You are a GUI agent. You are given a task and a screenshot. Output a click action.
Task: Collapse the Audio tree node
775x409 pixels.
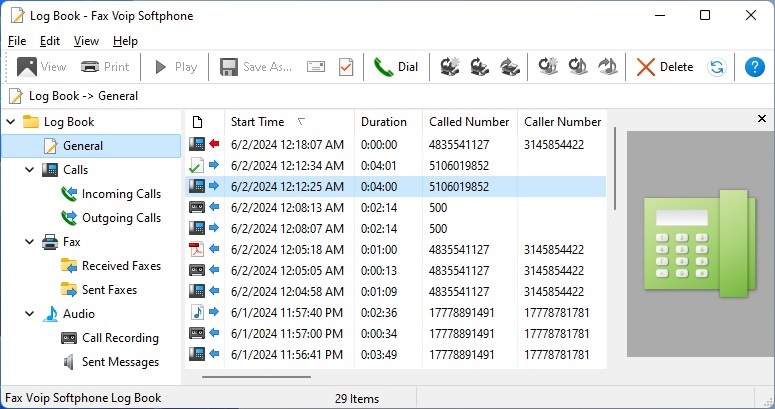click(30, 314)
